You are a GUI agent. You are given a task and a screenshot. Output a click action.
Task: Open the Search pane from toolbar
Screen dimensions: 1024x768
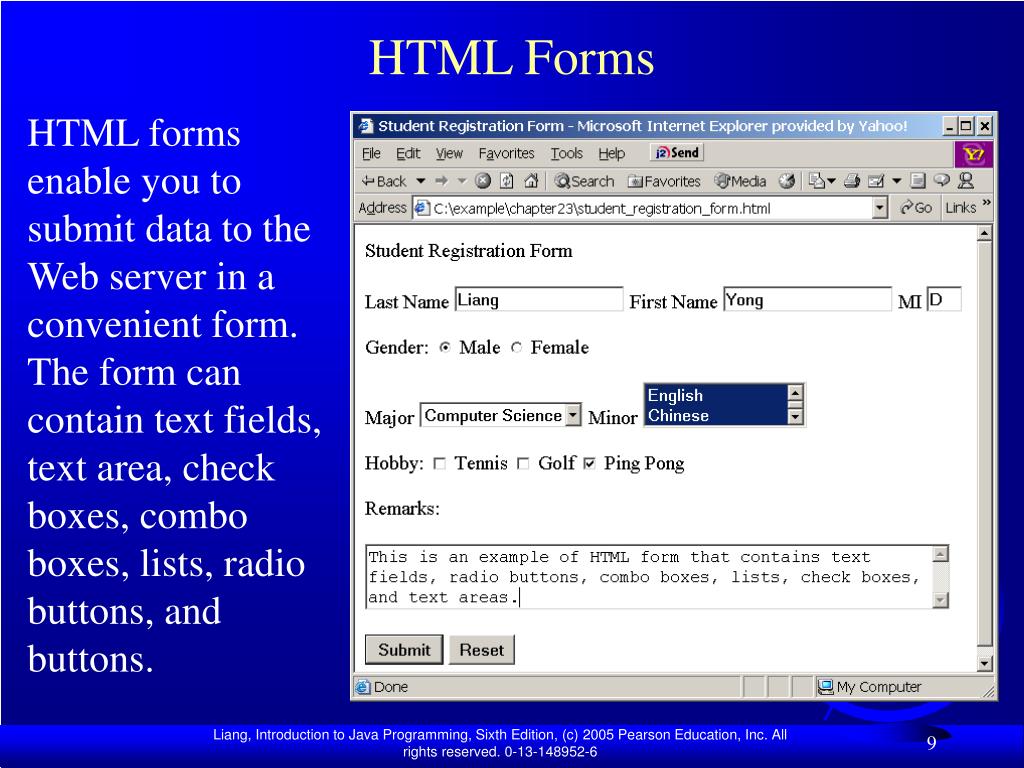coord(584,181)
